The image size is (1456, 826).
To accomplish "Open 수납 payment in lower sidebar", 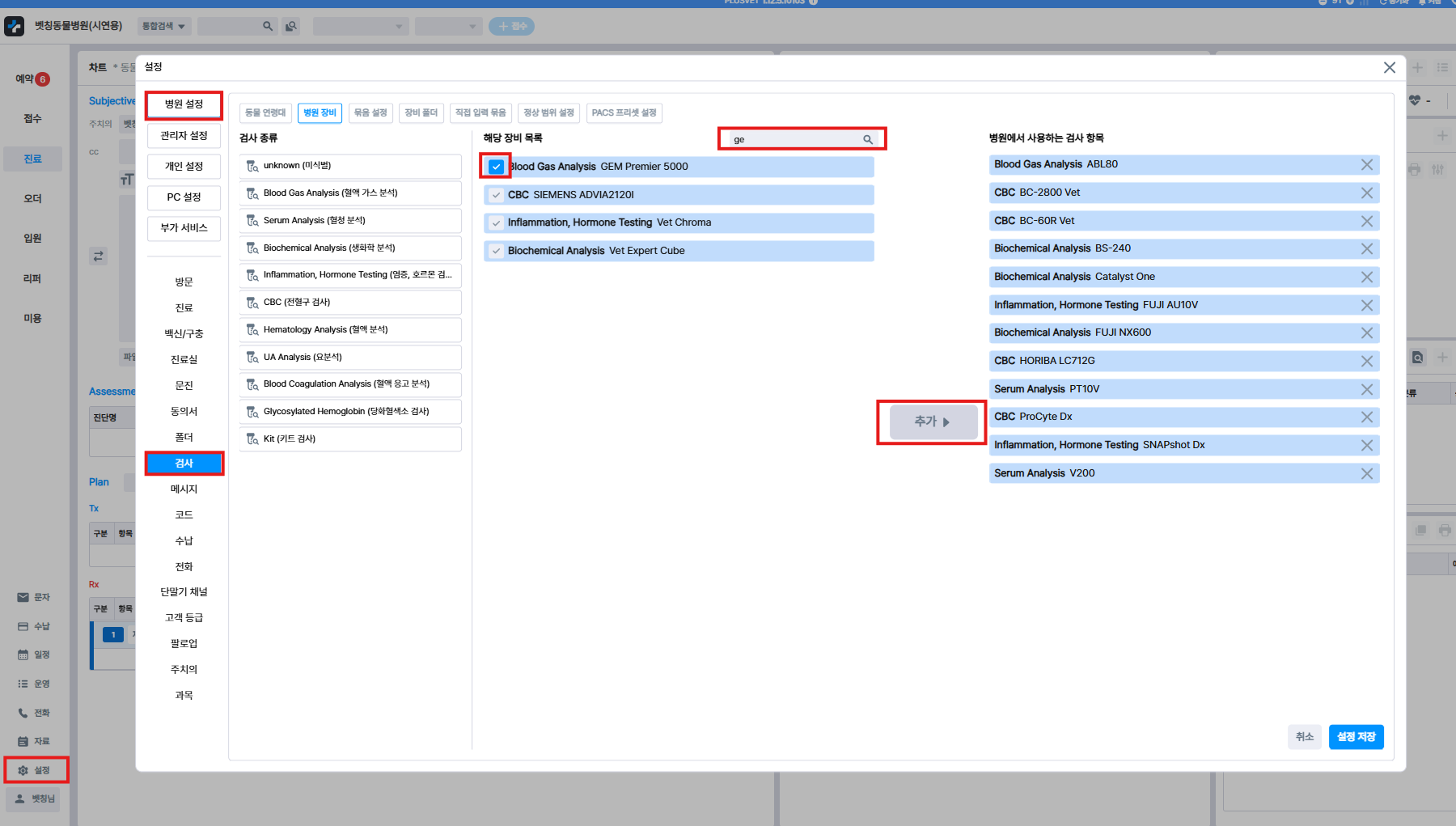I will tap(34, 626).
